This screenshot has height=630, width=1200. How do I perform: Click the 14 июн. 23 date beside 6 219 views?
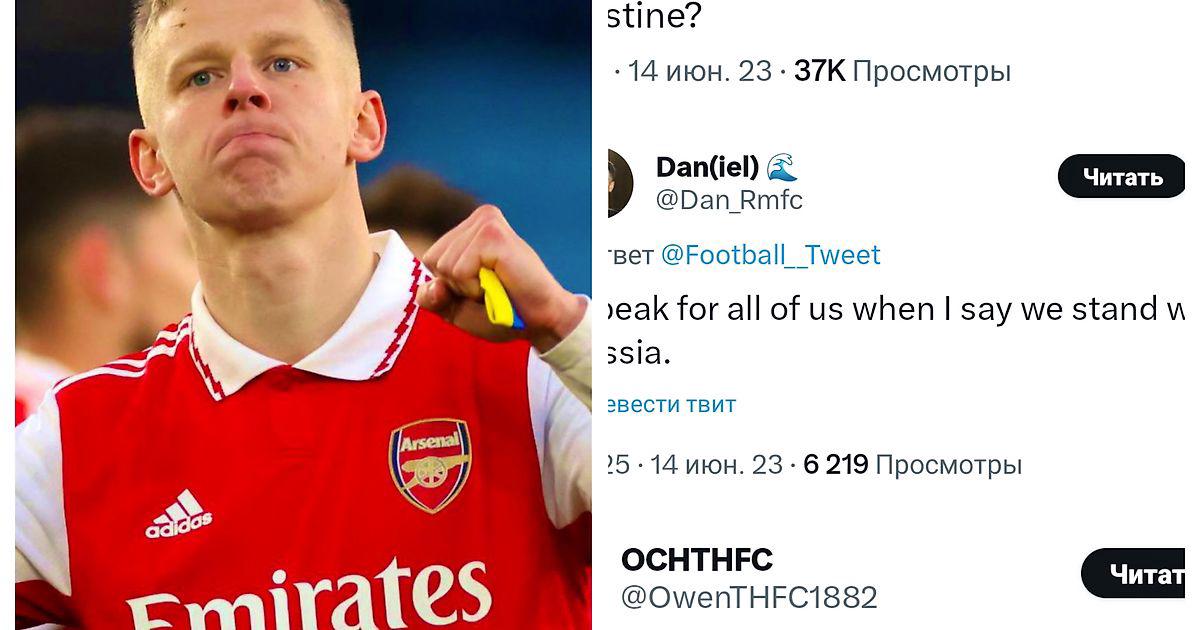pos(716,464)
